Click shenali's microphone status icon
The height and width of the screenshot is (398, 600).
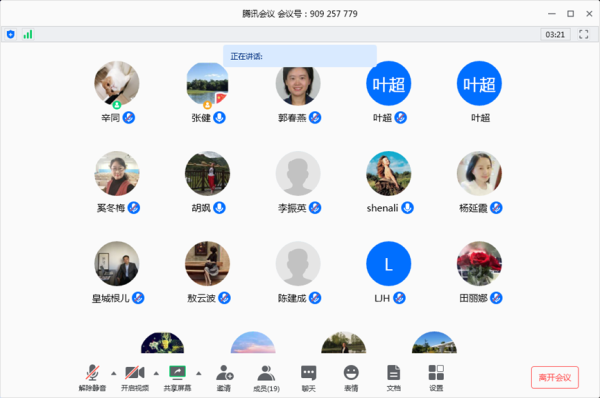click(x=408, y=208)
